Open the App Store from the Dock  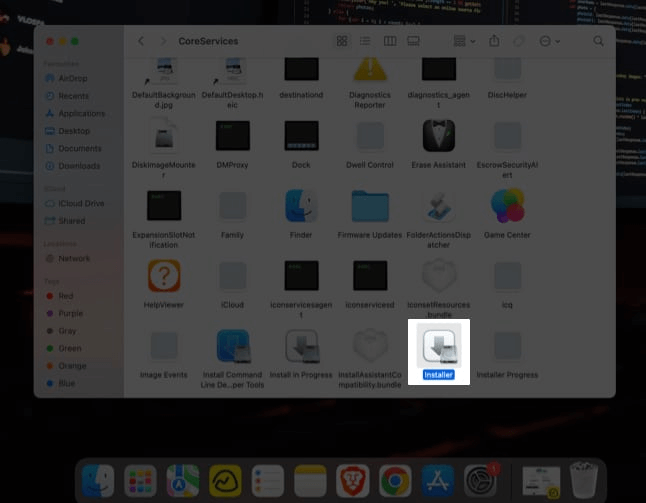[x=438, y=481]
